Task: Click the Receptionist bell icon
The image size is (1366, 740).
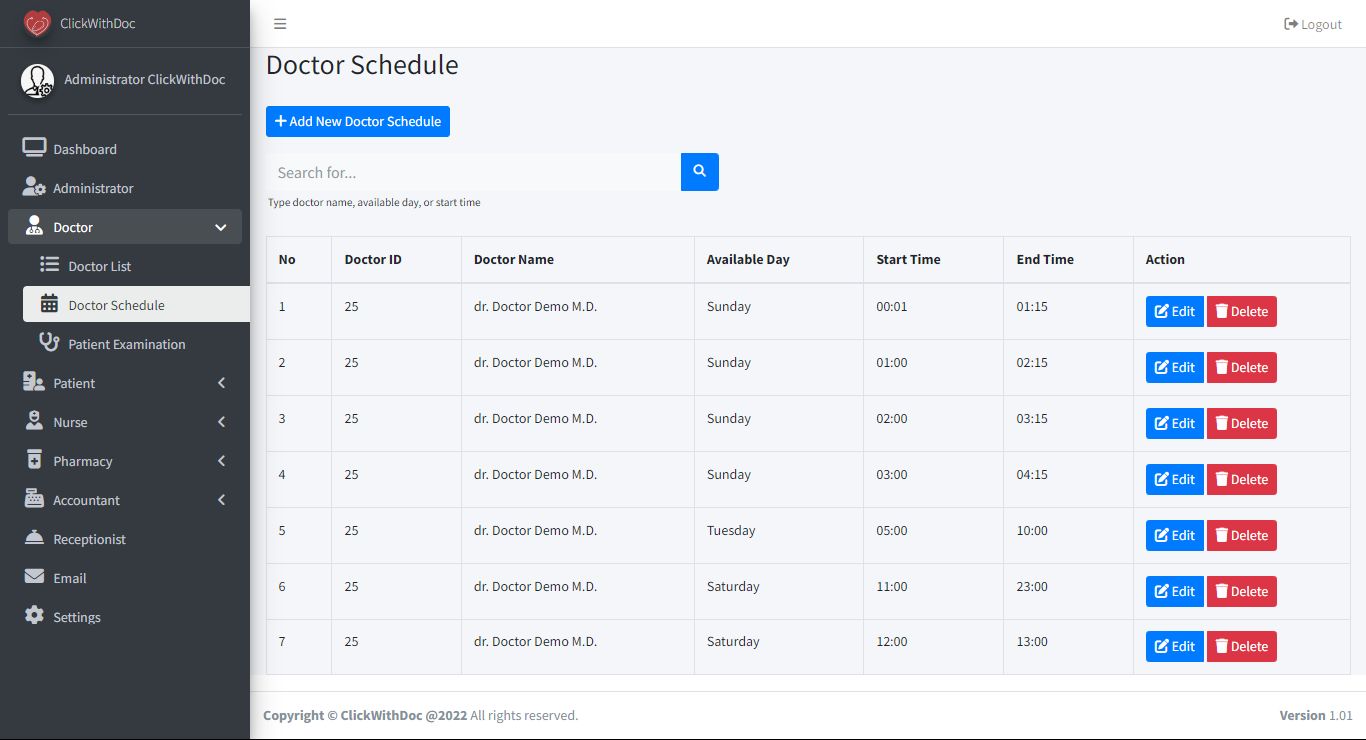Action: point(34,538)
